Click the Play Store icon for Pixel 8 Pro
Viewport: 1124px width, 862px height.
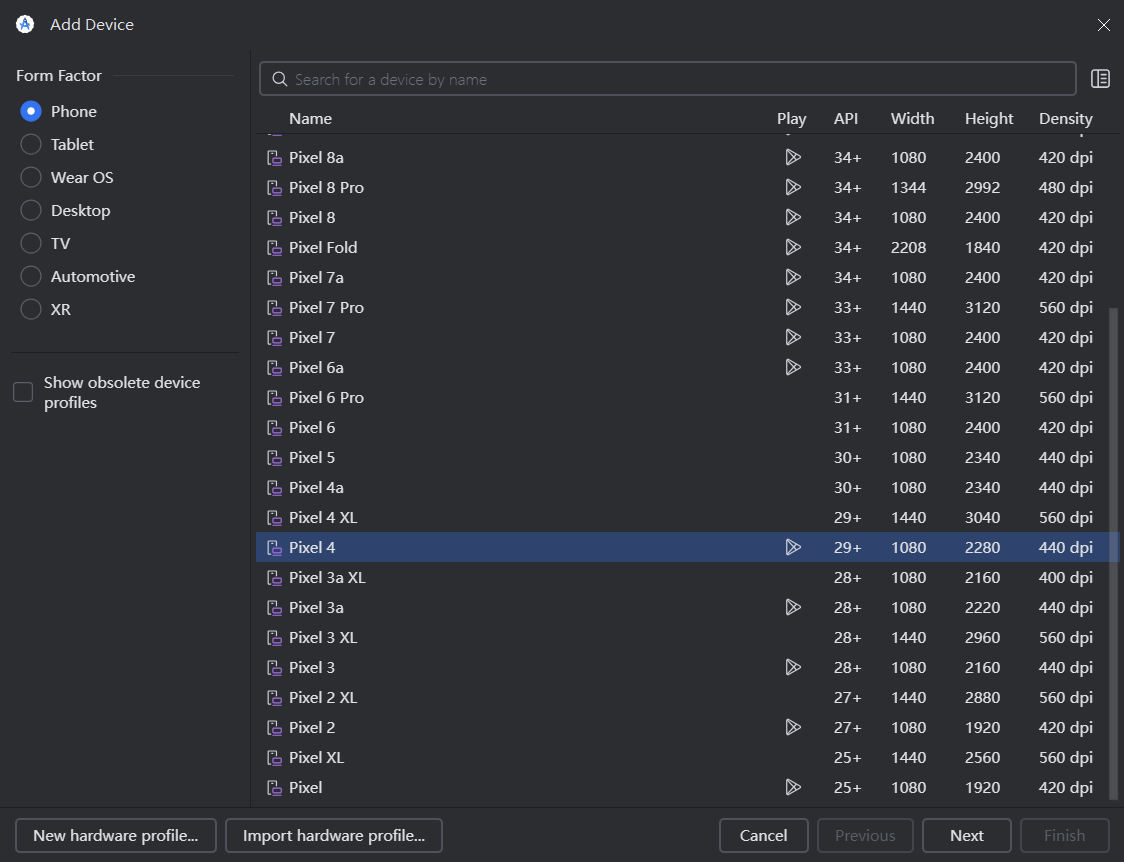tap(793, 187)
